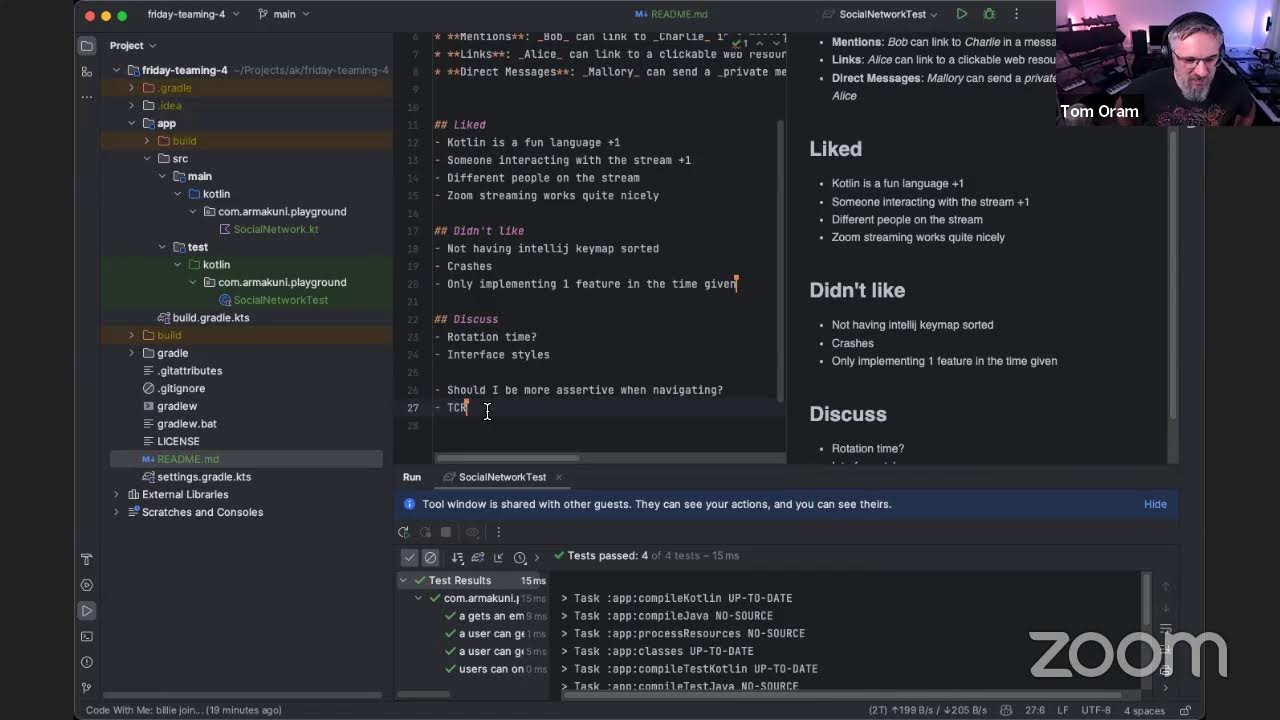Click the lock icon in the status bar
The width and height of the screenshot is (1280, 720).
point(1187,710)
